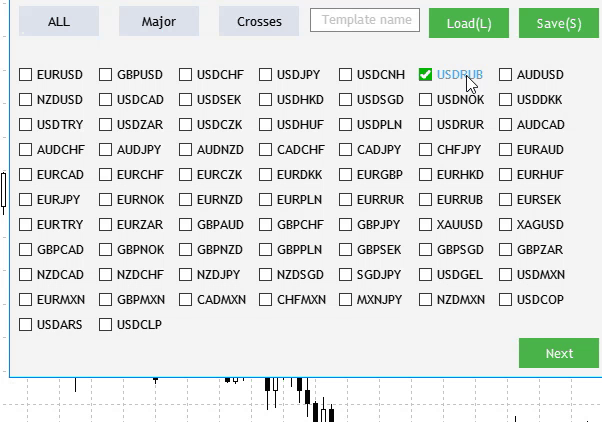Save the template with Save(S)
The height and width of the screenshot is (422, 602).
pos(558,23)
